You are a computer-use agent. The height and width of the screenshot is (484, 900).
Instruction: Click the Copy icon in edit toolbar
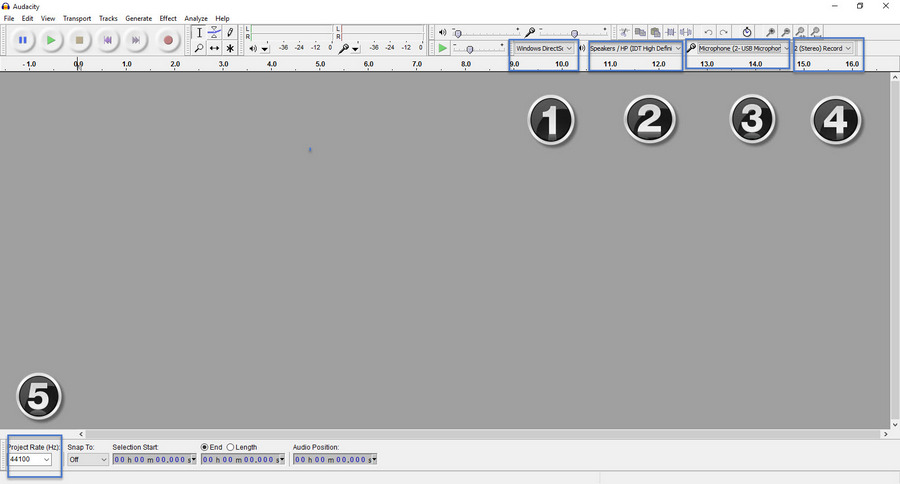click(640, 33)
